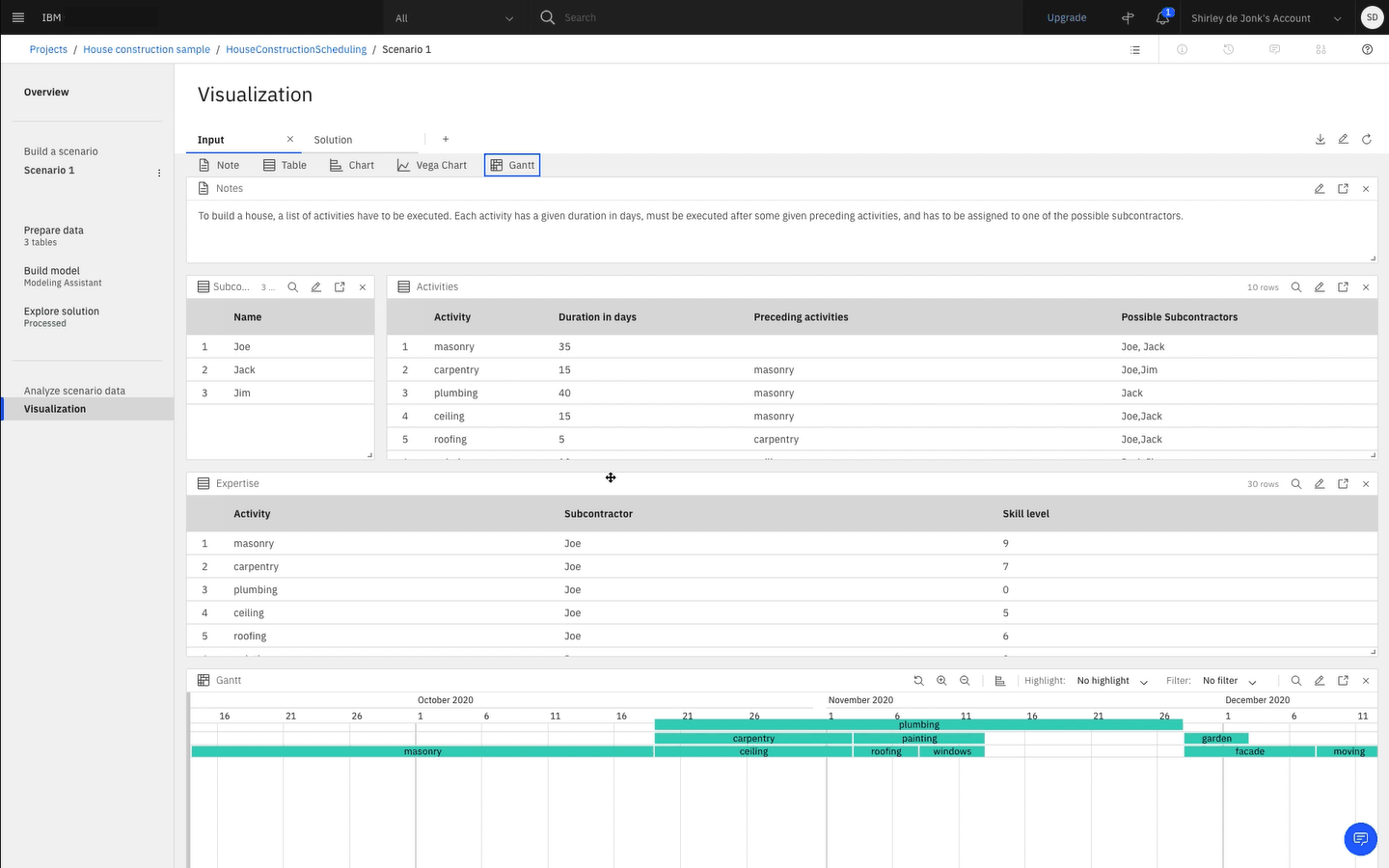Add a Note widget
Screen dimensions: 1389x868
pyautogui.click(x=219, y=165)
